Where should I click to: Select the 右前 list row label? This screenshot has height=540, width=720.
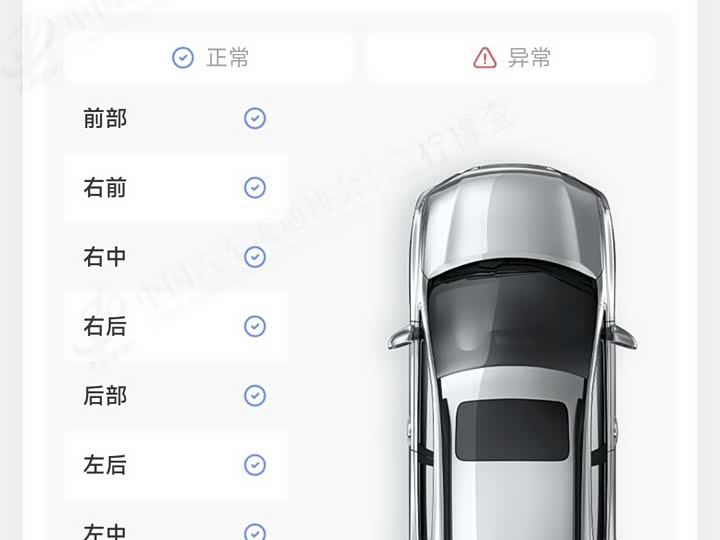coord(105,188)
